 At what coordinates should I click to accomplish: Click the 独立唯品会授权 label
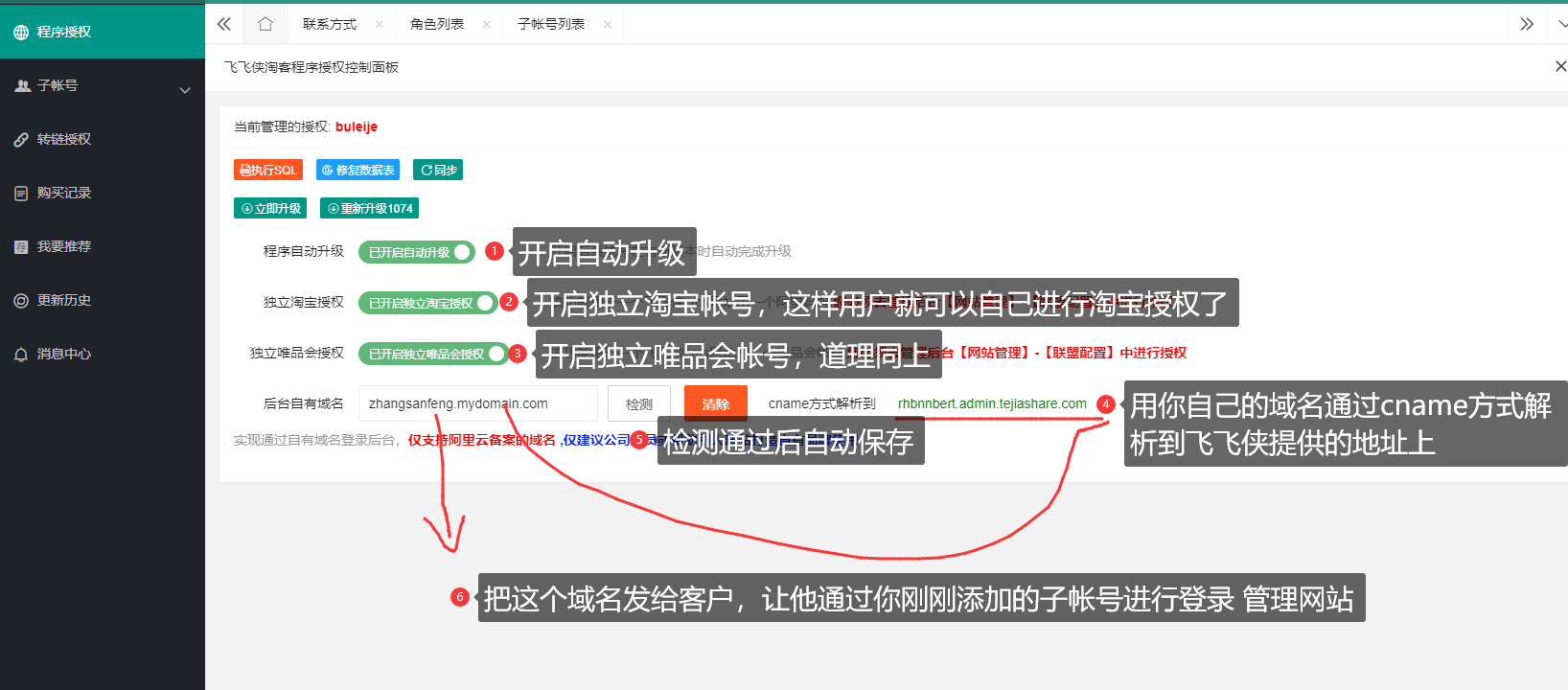click(297, 353)
